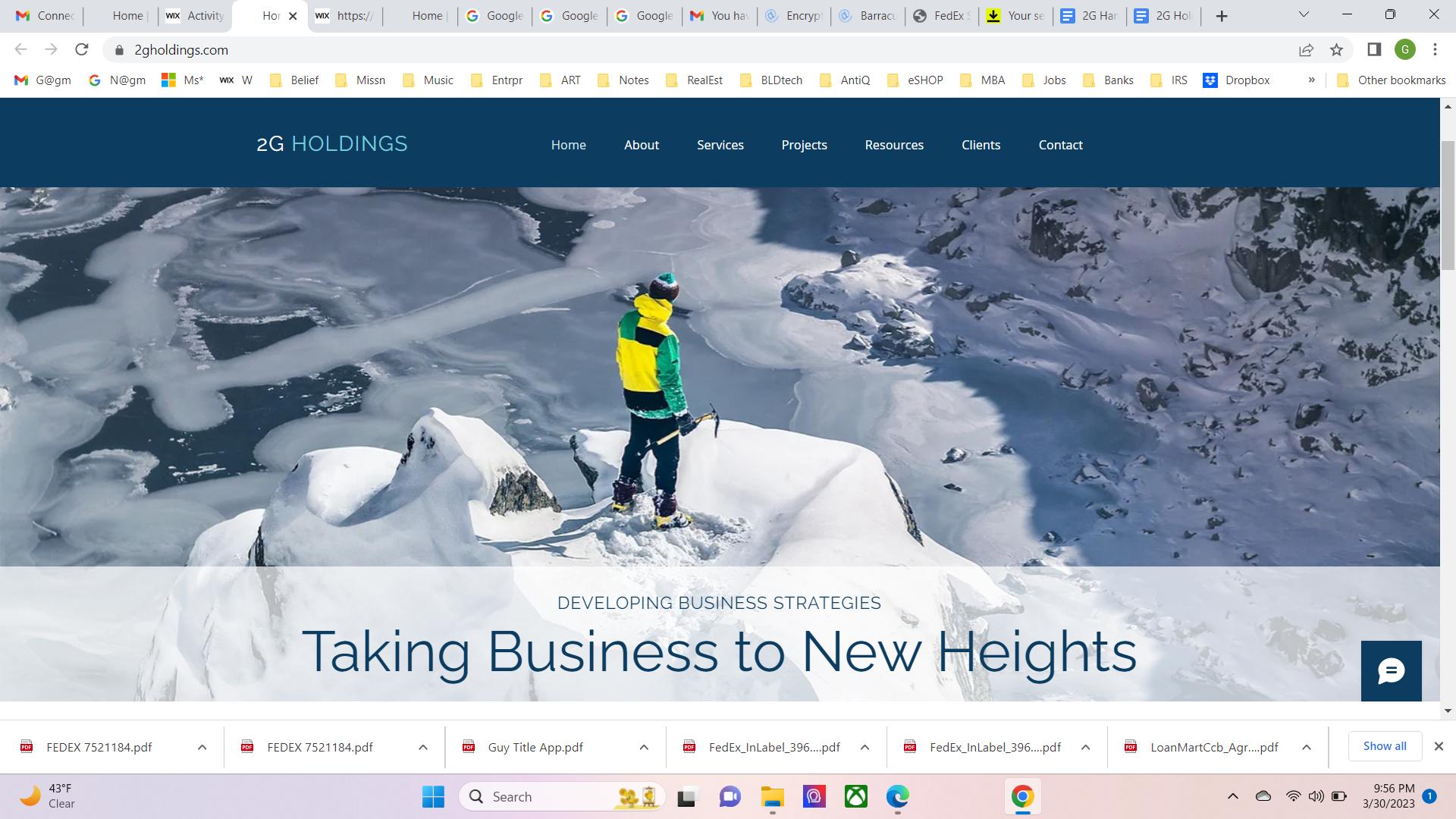Expand options for LoanMartCcb_Agr pdf download
This screenshot has width=1456, height=819.
pyautogui.click(x=1307, y=747)
